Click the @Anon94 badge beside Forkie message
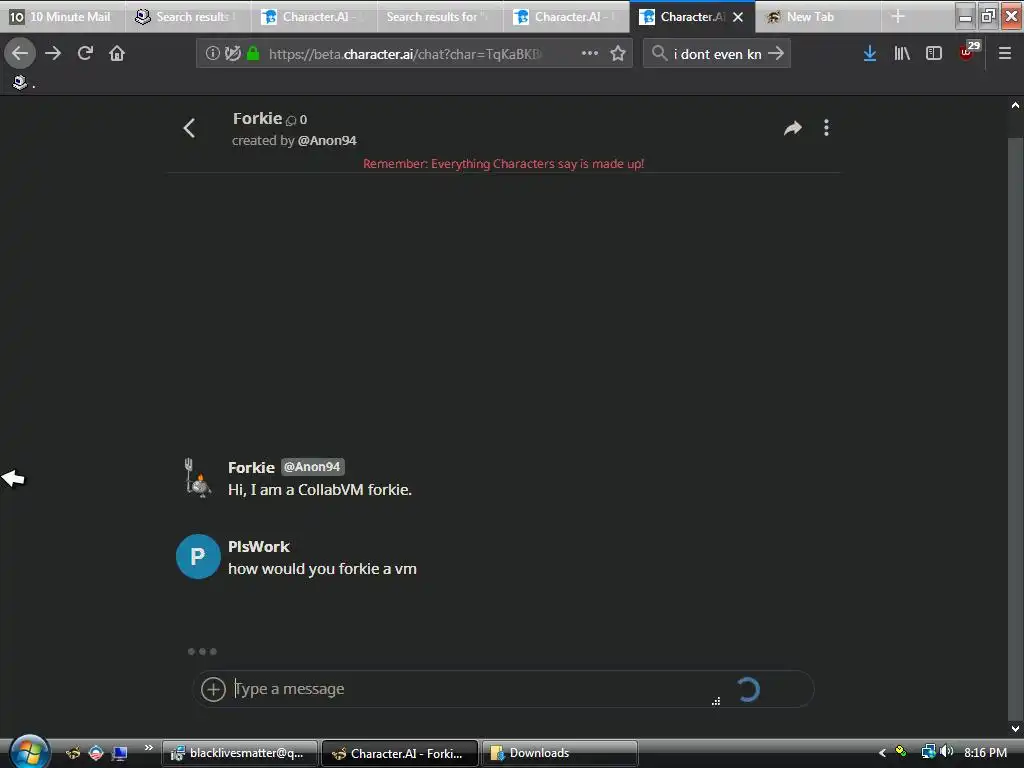The width and height of the screenshot is (1024, 768). point(313,467)
